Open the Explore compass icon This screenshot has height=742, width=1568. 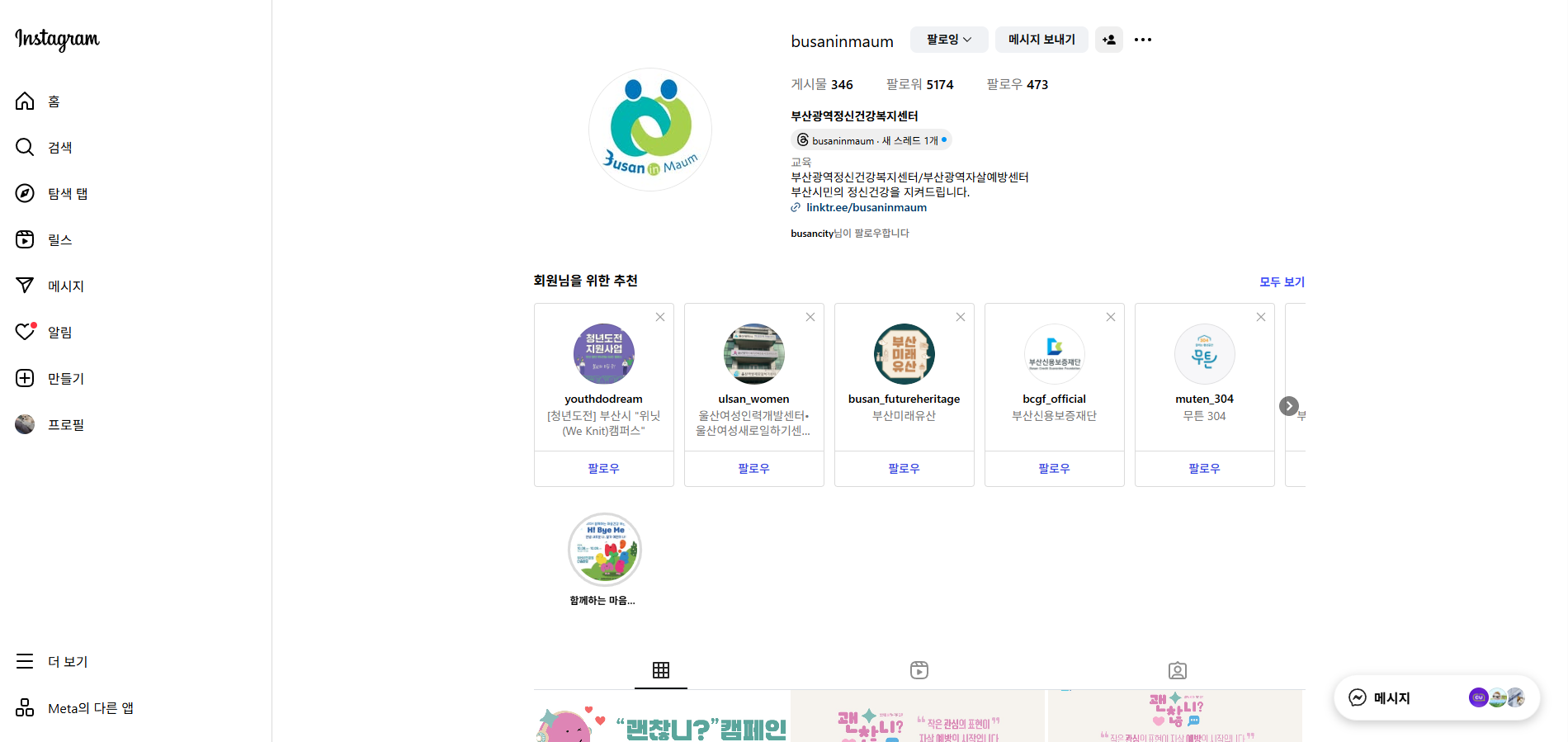click(x=25, y=194)
